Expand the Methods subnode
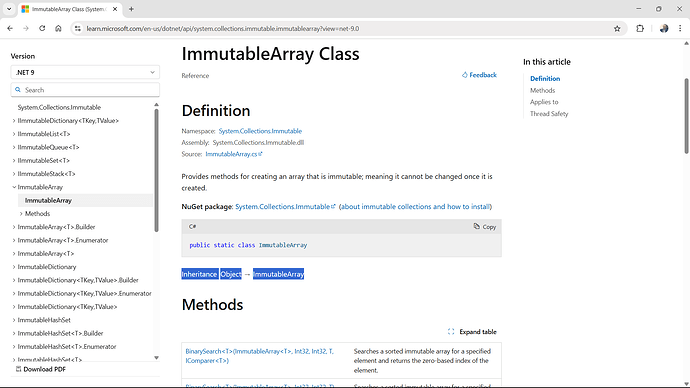Image resolution: width=690 pixels, height=388 pixels. click(21, 214)
